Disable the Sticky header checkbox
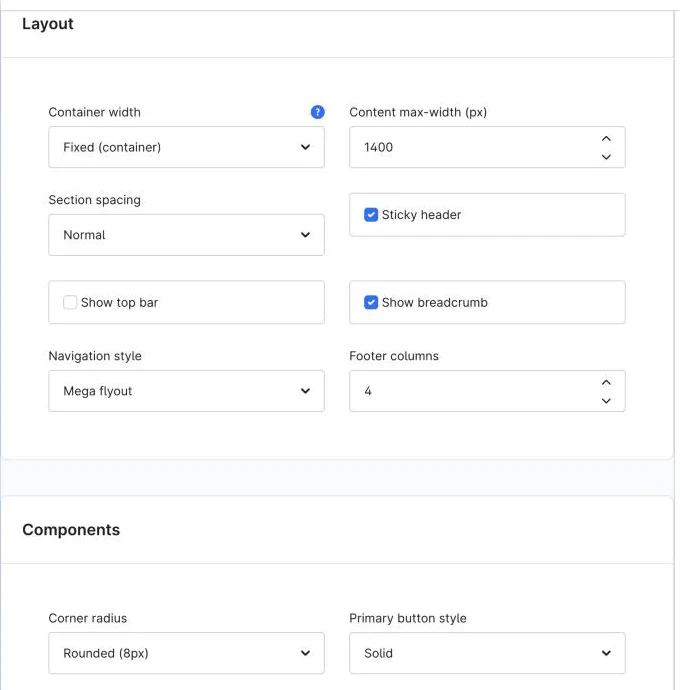Image resolution: width=680 pixels, height=690 pixels. coord(371,215)
